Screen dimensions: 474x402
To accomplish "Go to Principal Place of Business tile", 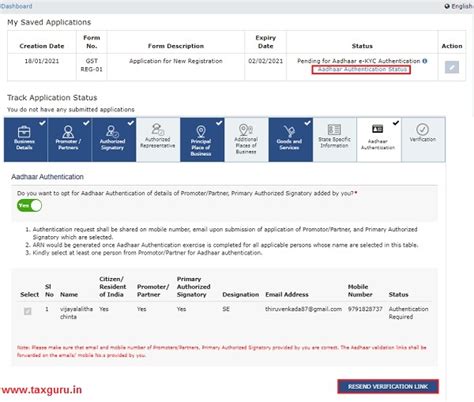I will click(202, 140).
